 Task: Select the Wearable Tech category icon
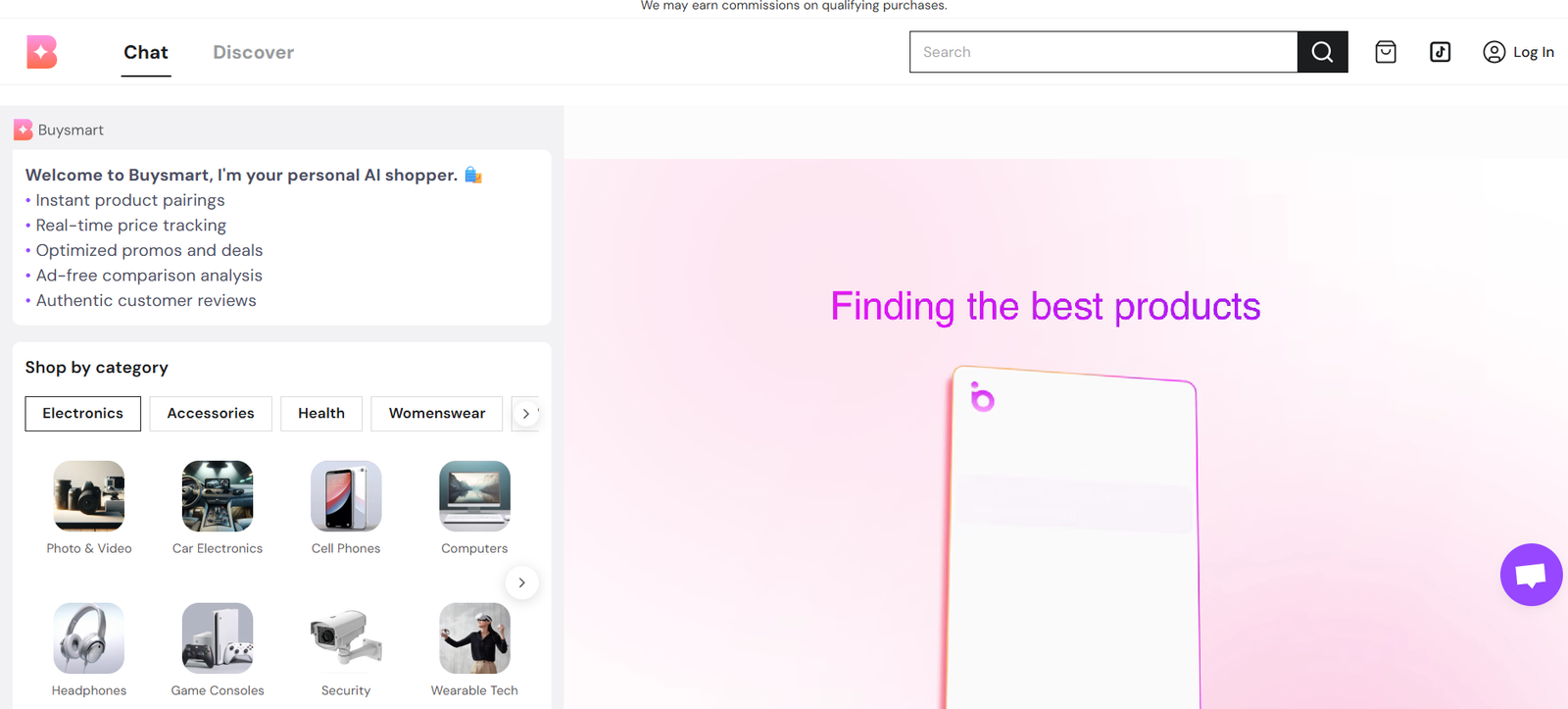tap(474, 638)
